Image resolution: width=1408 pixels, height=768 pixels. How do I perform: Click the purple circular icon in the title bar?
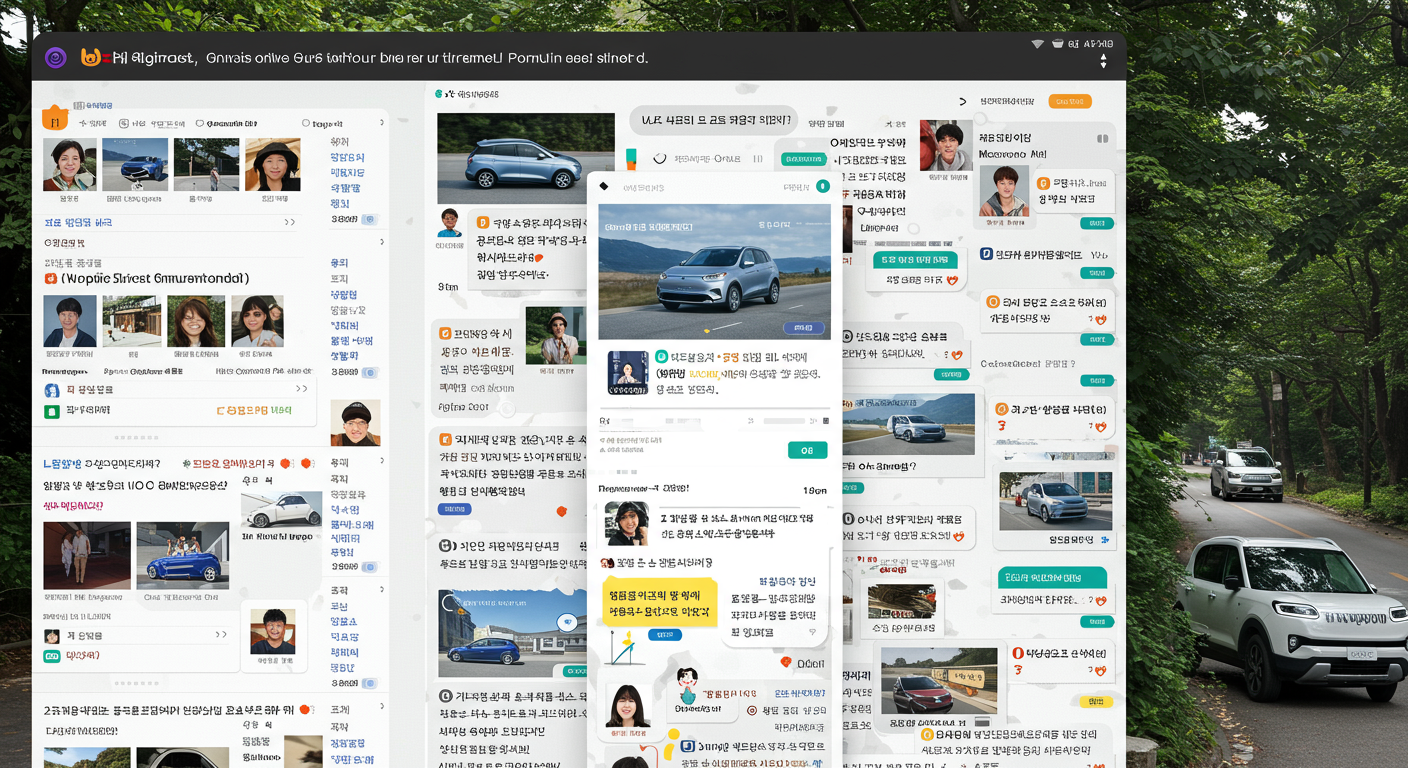click(x=55, y=58)
